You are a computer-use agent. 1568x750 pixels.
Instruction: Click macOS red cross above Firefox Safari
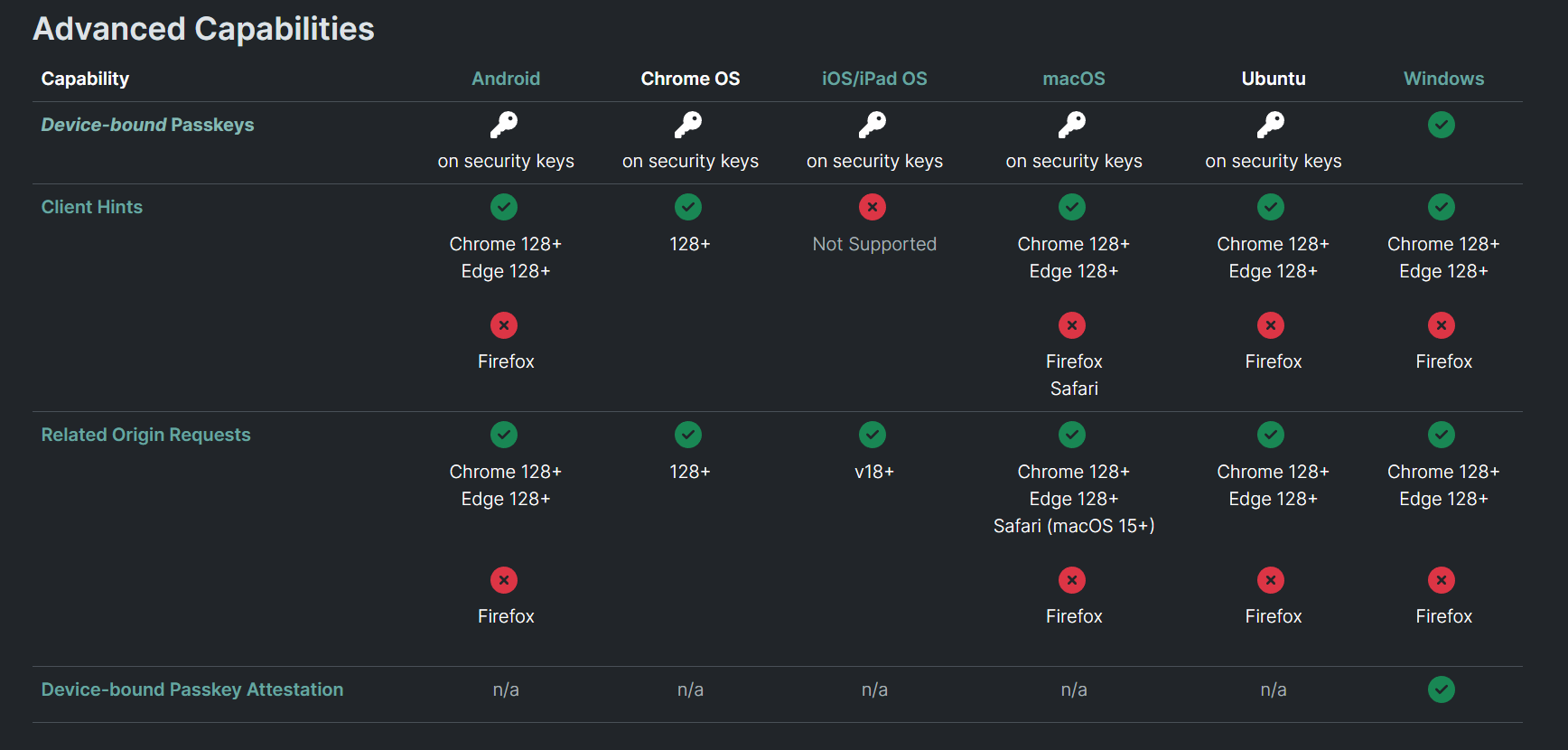point(1072,325)
